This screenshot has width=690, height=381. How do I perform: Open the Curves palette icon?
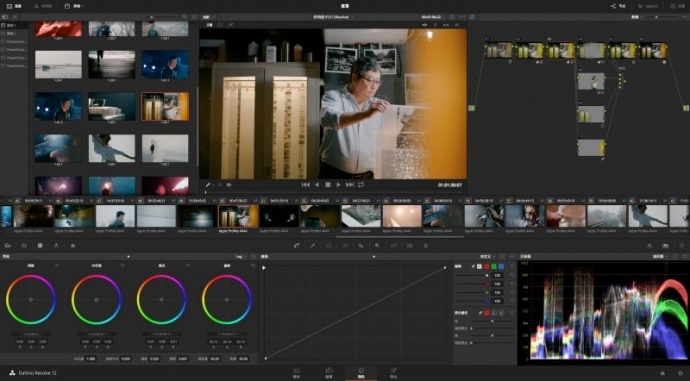tap(297, 245)
